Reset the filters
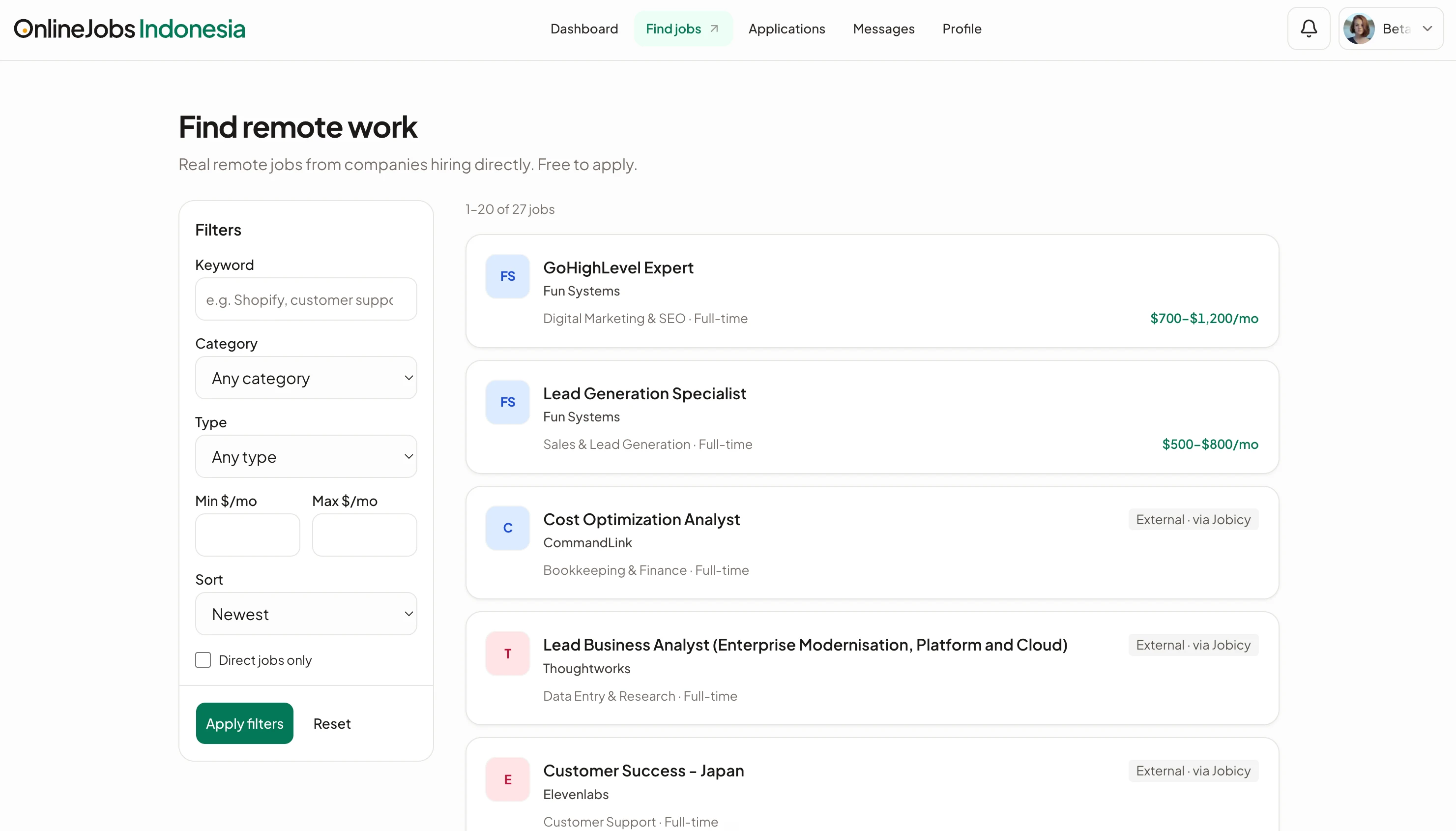This screenshot has height=831, width=1456. [332, 723]
